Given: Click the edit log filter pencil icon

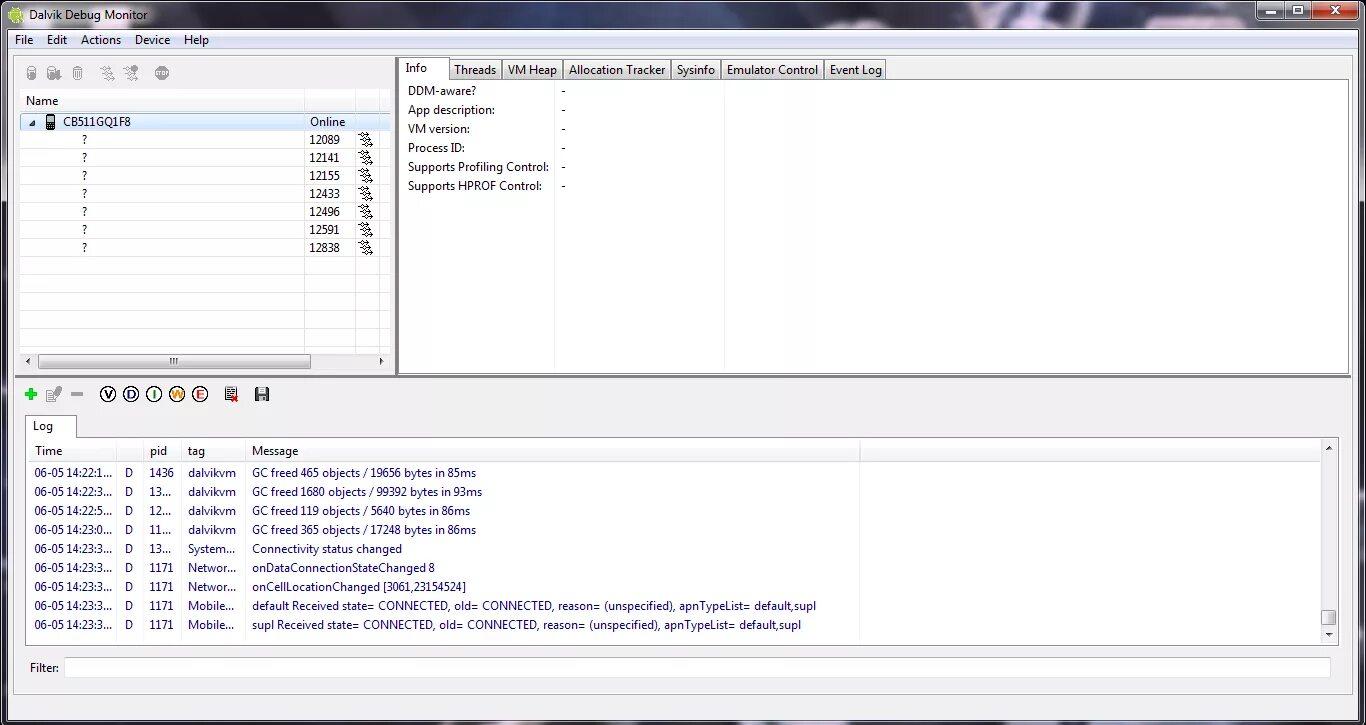Looking at the screenshot, I should click(54, 395).
